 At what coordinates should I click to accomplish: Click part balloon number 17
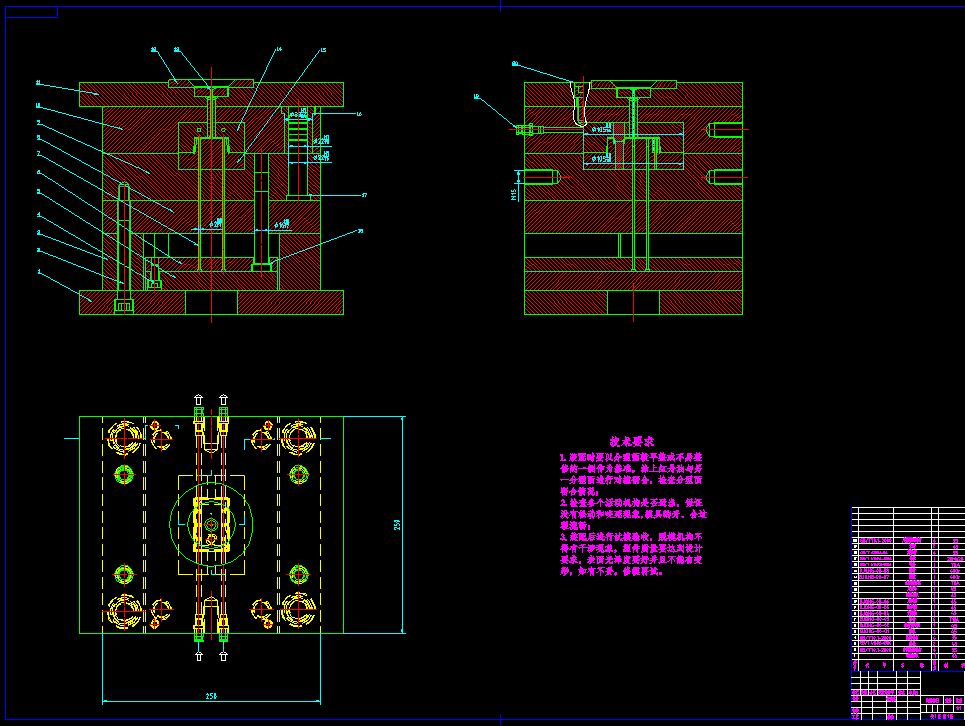click(364, 195)
